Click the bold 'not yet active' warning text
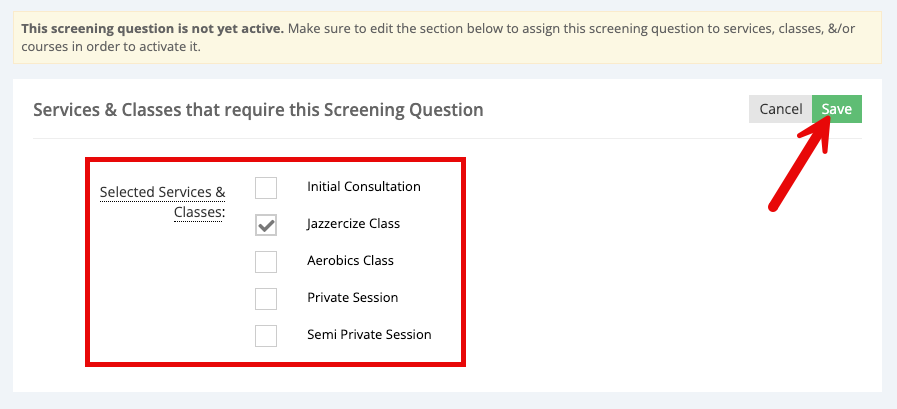Screen dimensions: 897x409 pos(153,29)
